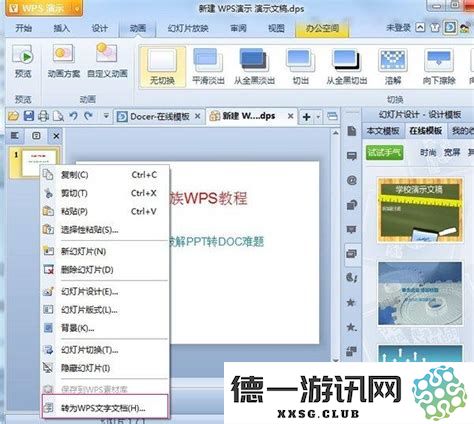Choose 幻灯片设计(E)... in context menu
The width and height of the screenshot is (474, 424).
pyautogui.click(x=105, y=292)
